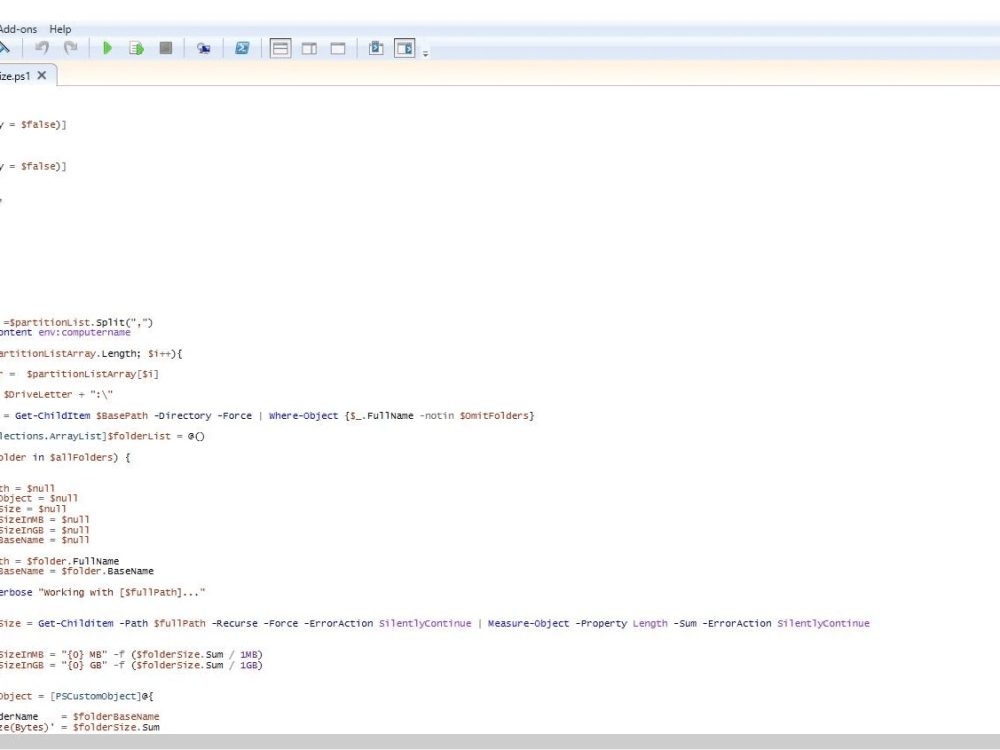1000x750 pixels.
Task: Click the Show Command Add-on icon
Action: [375, 47]
